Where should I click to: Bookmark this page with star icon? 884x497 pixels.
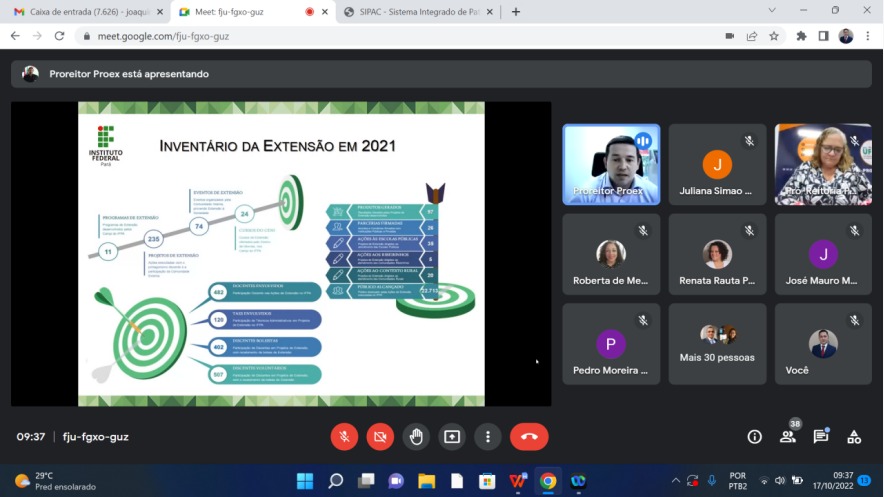774,36
